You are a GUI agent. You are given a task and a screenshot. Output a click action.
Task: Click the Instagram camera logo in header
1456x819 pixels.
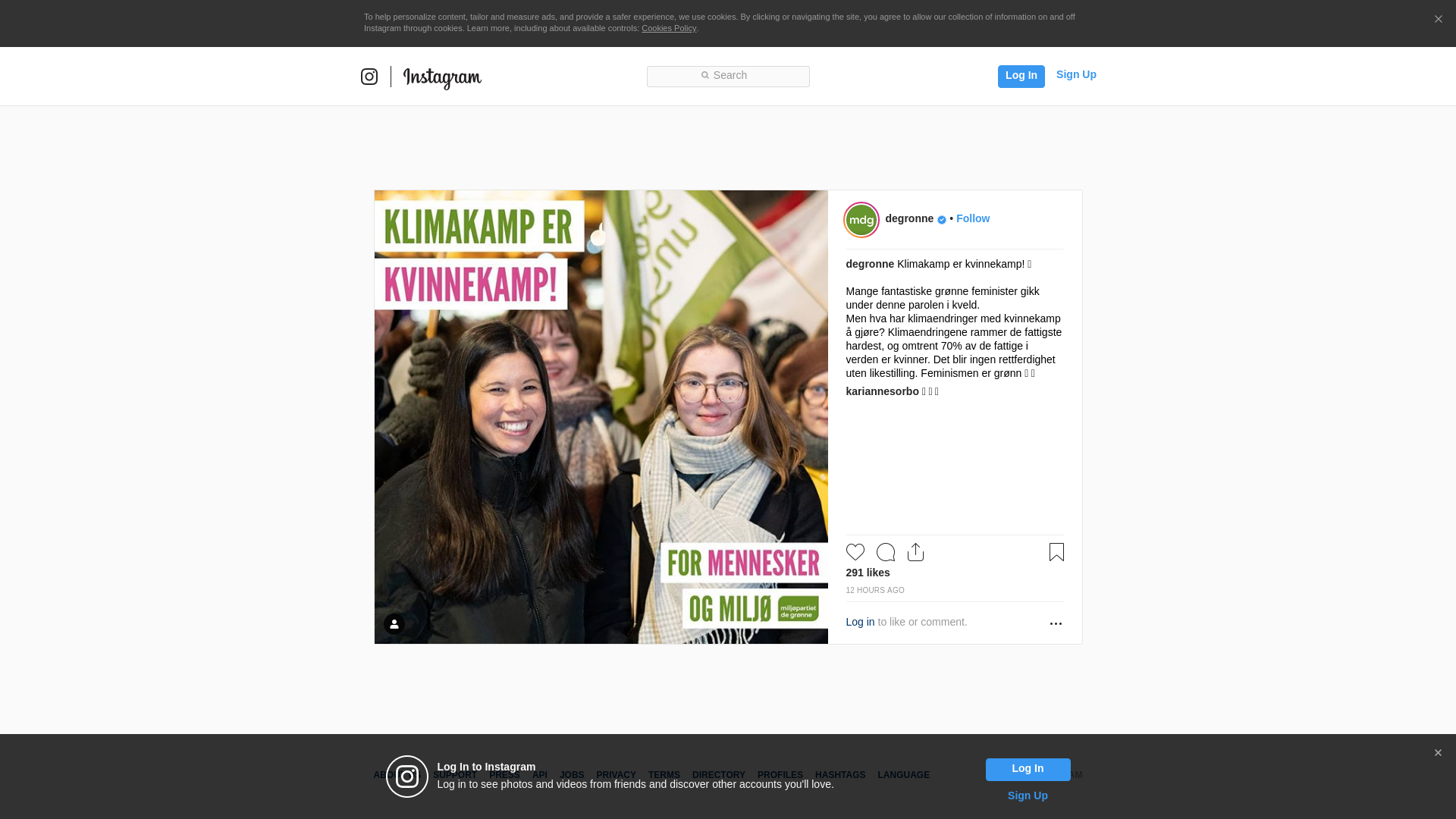tap(369, 77)
